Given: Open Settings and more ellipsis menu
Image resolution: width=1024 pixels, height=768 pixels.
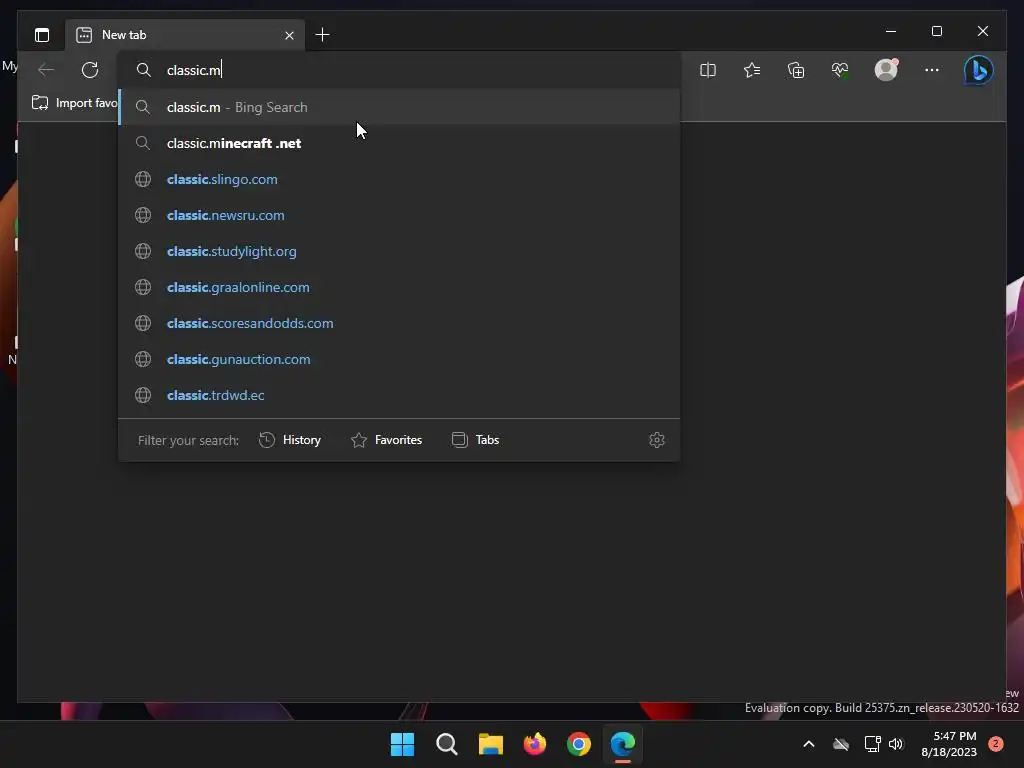Looking at the screenshot, I should click(x=932, y=70).
